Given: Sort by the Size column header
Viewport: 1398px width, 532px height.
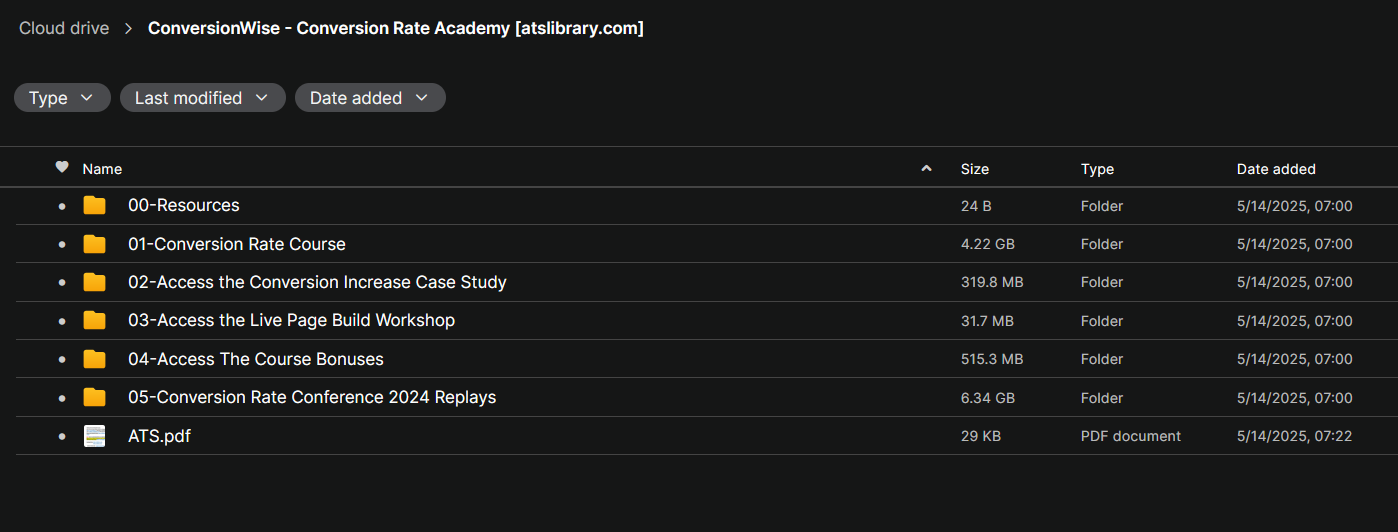Looking at the screenshot, I should 974,169.
